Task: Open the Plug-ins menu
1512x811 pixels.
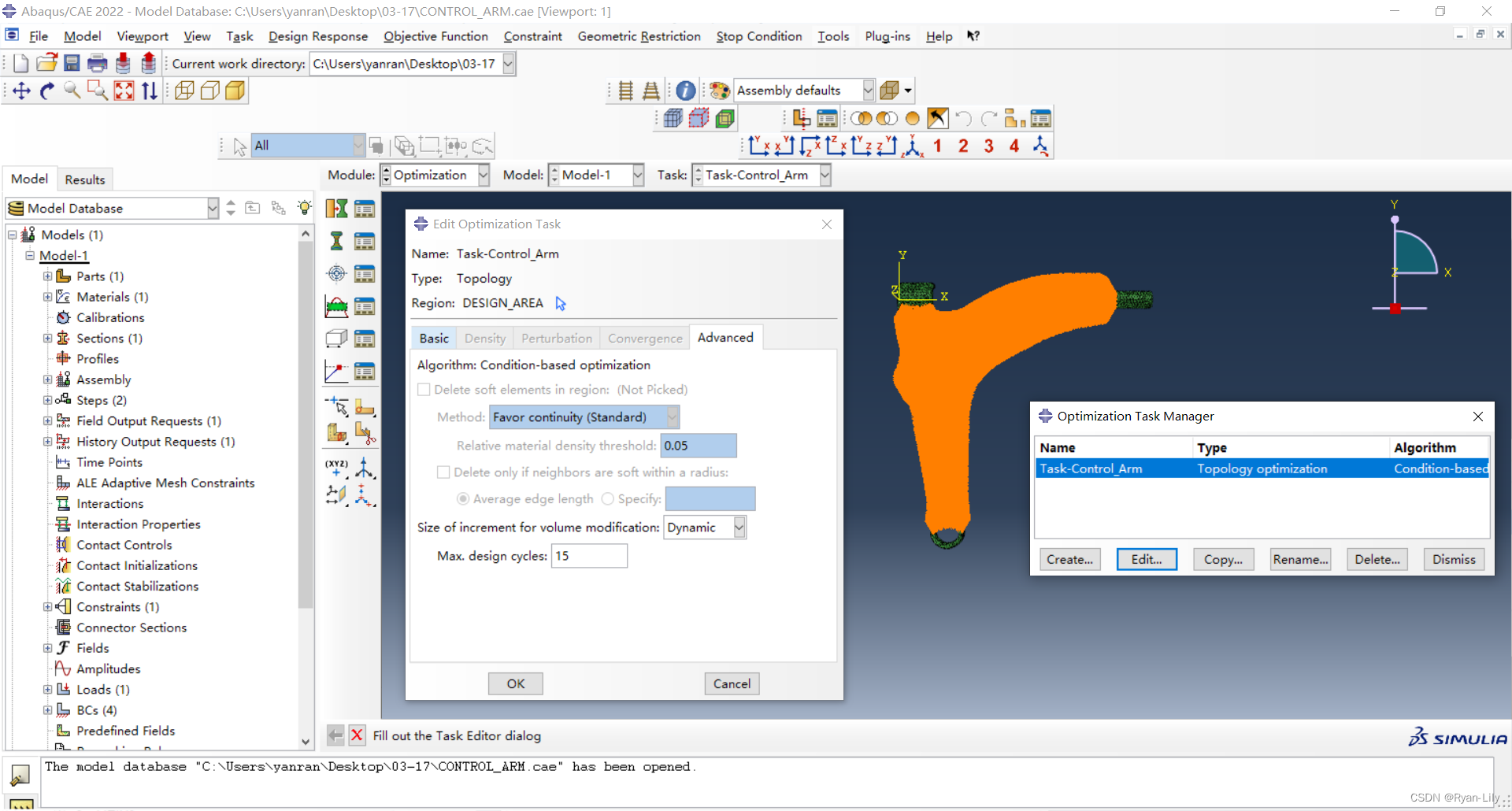Action: [888, 36]
